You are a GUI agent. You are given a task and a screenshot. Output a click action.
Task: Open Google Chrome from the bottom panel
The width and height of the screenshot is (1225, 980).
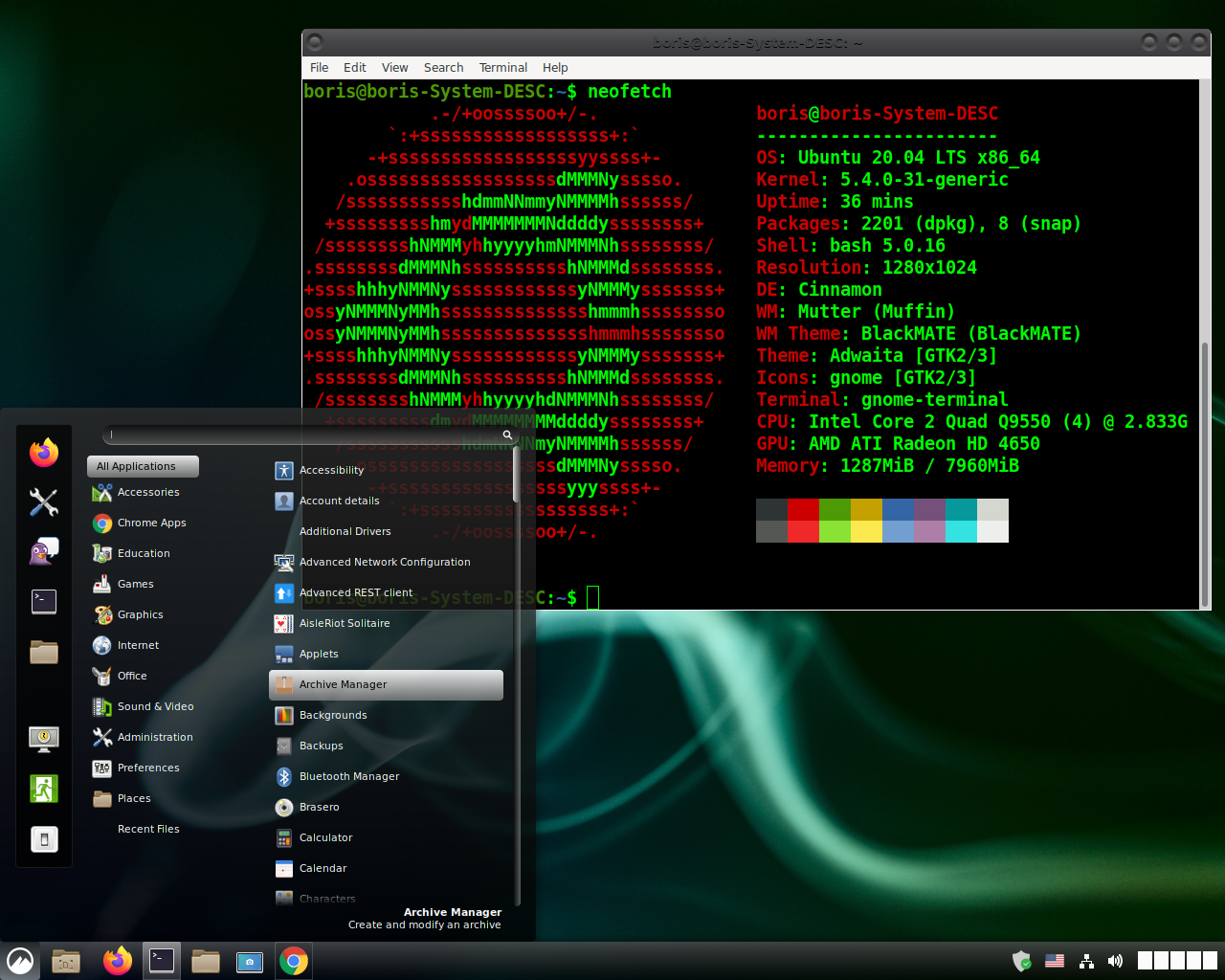294,961
